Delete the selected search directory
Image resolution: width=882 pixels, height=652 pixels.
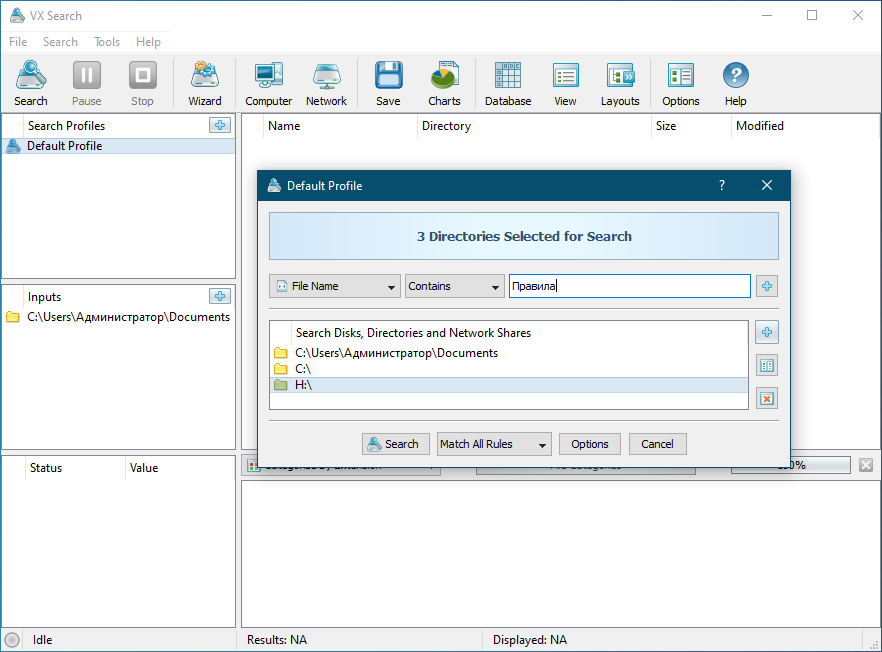pos(767,399)
